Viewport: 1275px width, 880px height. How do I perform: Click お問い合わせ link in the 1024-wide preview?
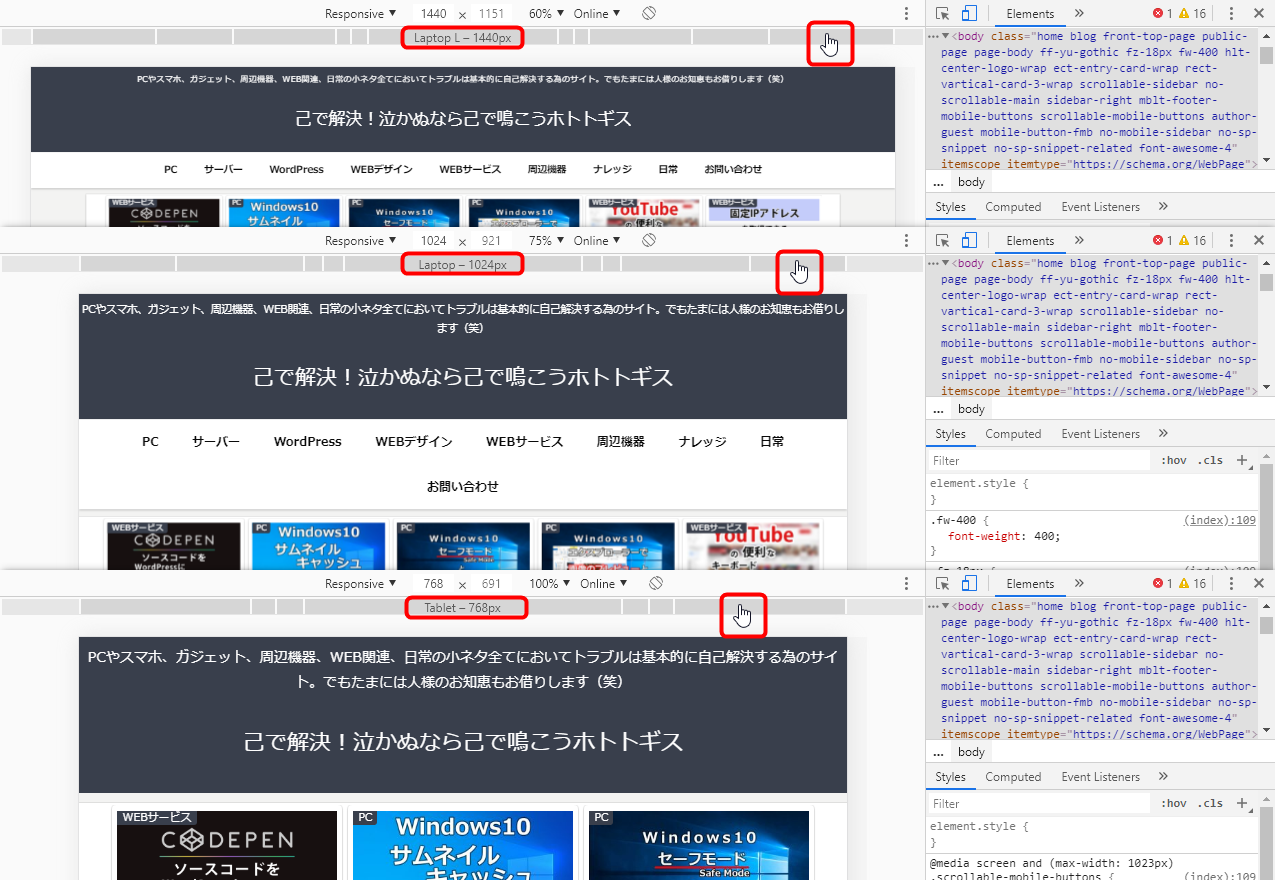point(462,486)
